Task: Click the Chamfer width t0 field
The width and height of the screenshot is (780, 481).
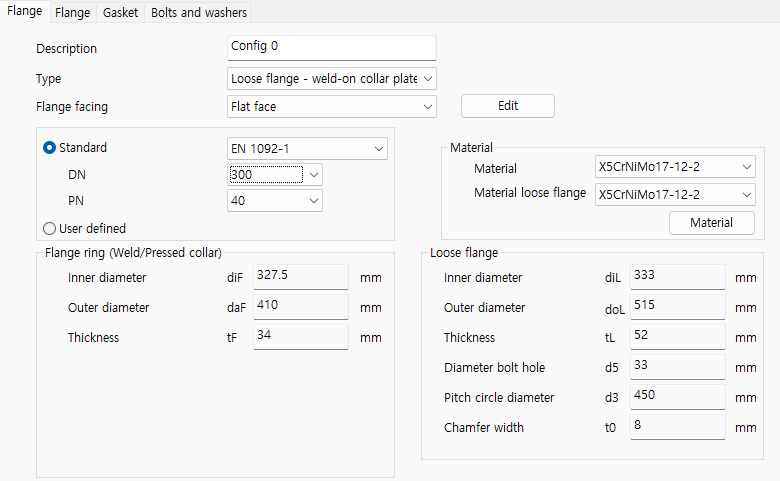Action: click(x=677, y=427)
